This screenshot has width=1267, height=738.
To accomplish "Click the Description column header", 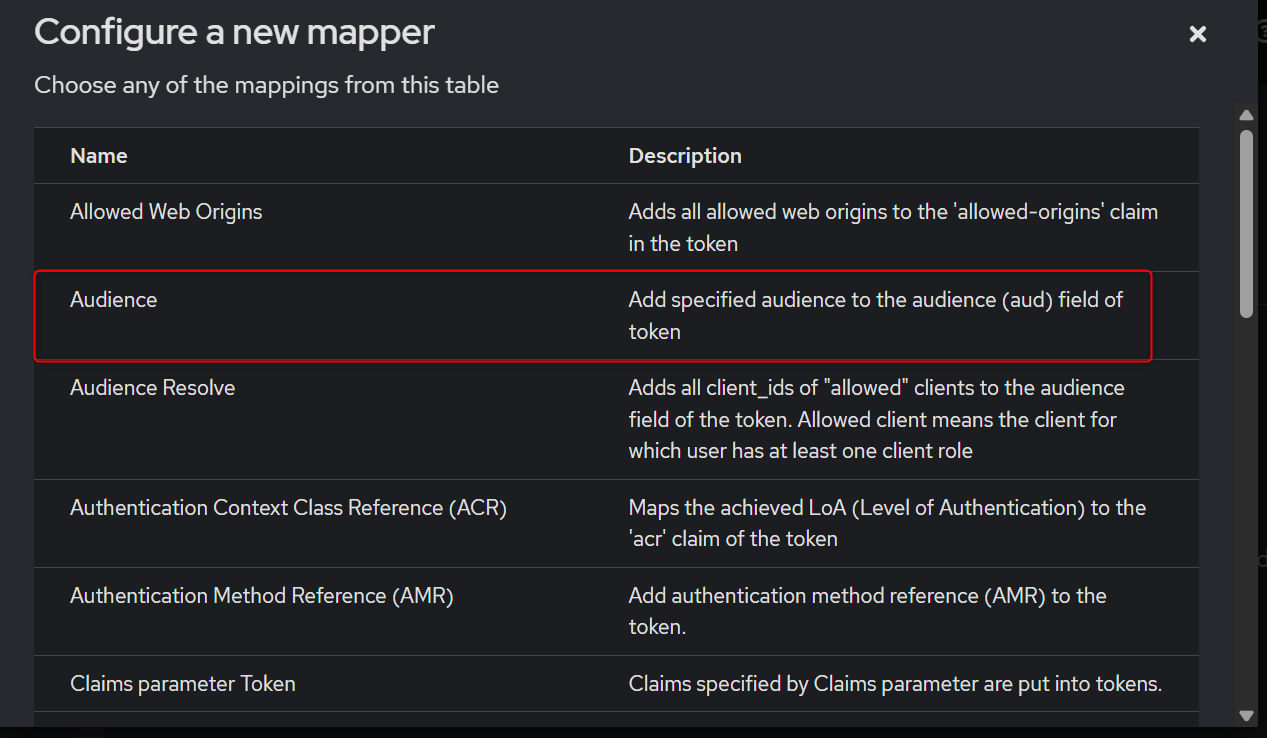I will (x=685, y=156).
